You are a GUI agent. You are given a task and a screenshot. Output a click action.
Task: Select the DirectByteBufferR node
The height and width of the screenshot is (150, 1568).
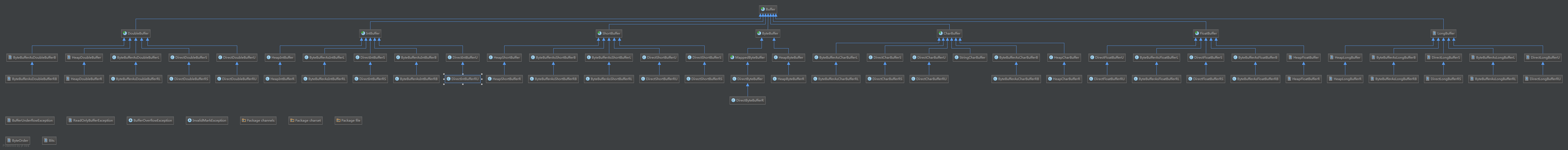pos(748,100)
